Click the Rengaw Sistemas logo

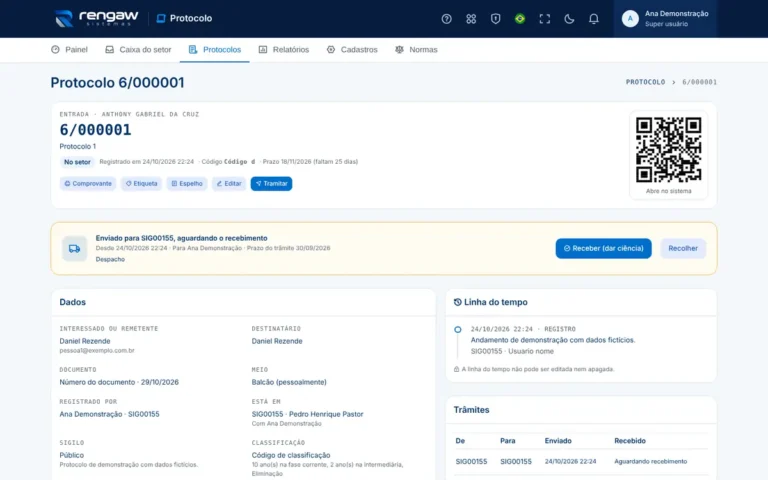97,18
